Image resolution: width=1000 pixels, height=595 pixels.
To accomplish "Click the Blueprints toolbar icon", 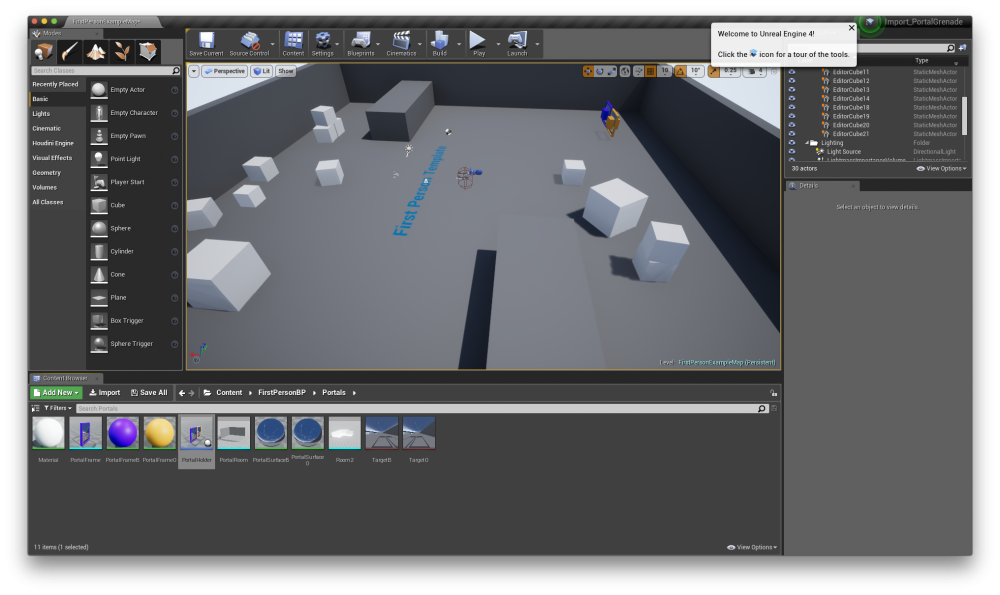I will click(x=360, y=41).
